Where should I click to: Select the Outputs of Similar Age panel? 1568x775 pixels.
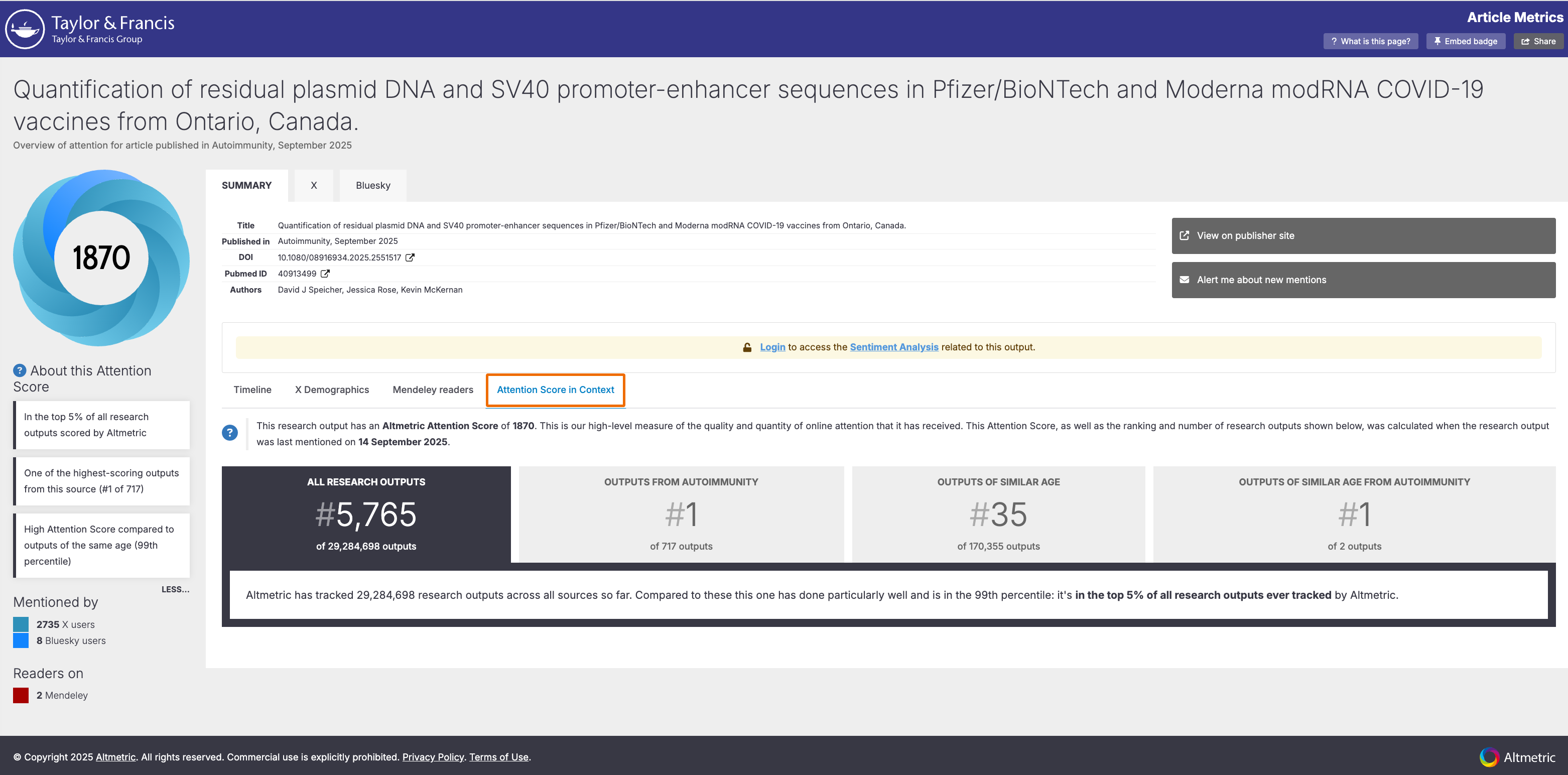click(x=998, y=514)
